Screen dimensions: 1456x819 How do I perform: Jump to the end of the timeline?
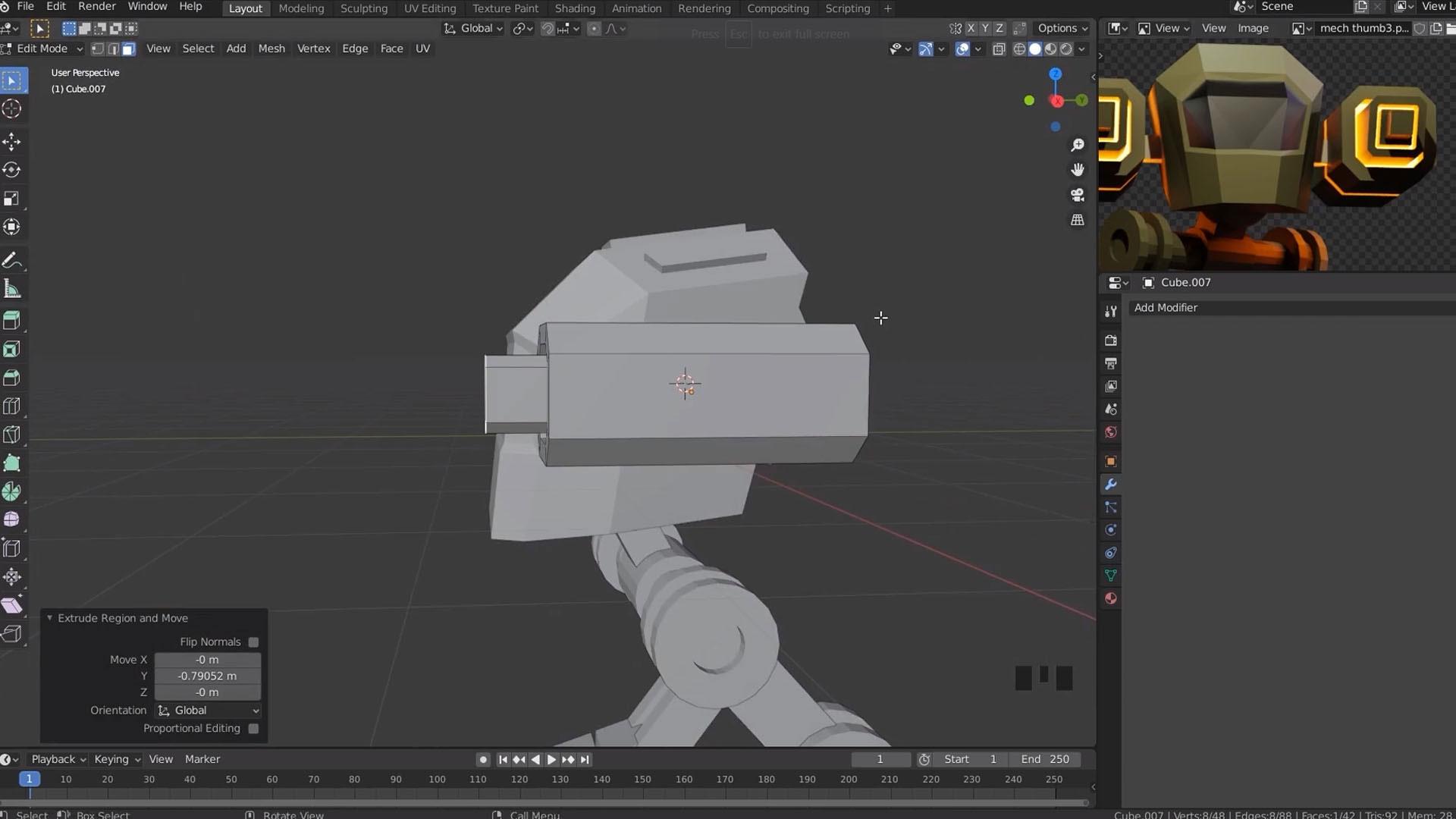(x=585, y=759)
